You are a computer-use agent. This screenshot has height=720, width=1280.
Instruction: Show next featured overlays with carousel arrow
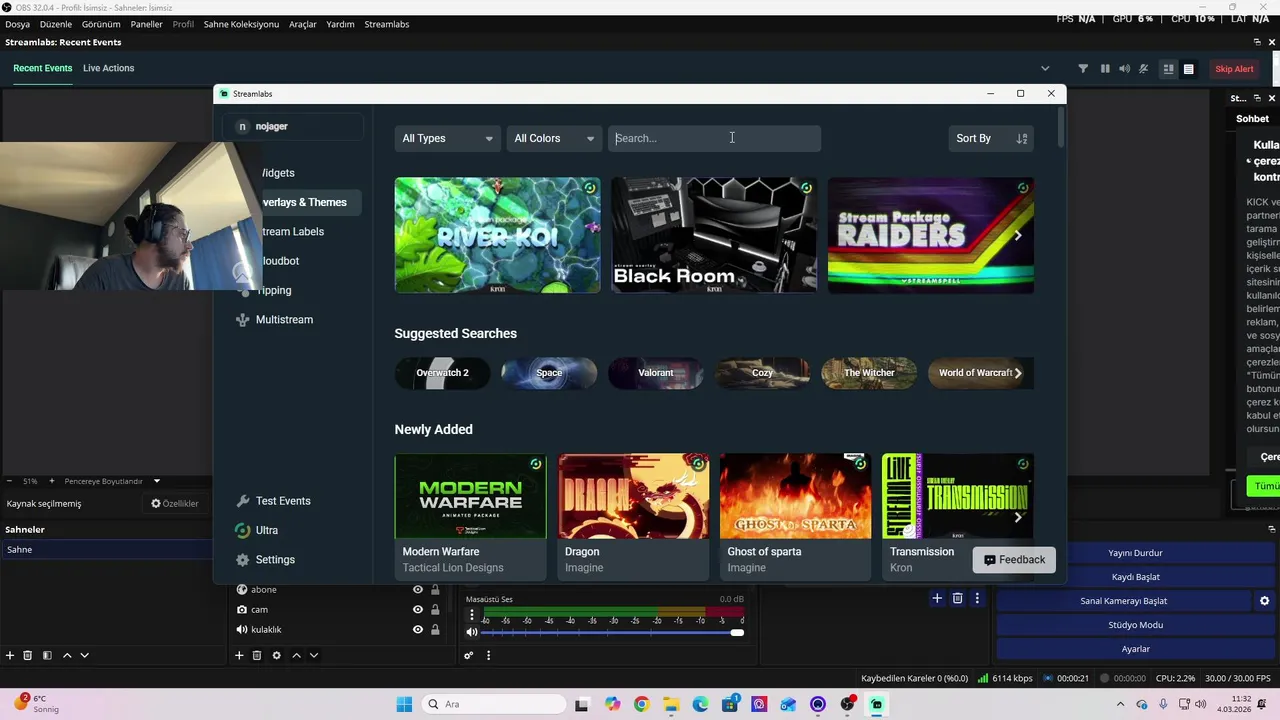[1018, 236]
